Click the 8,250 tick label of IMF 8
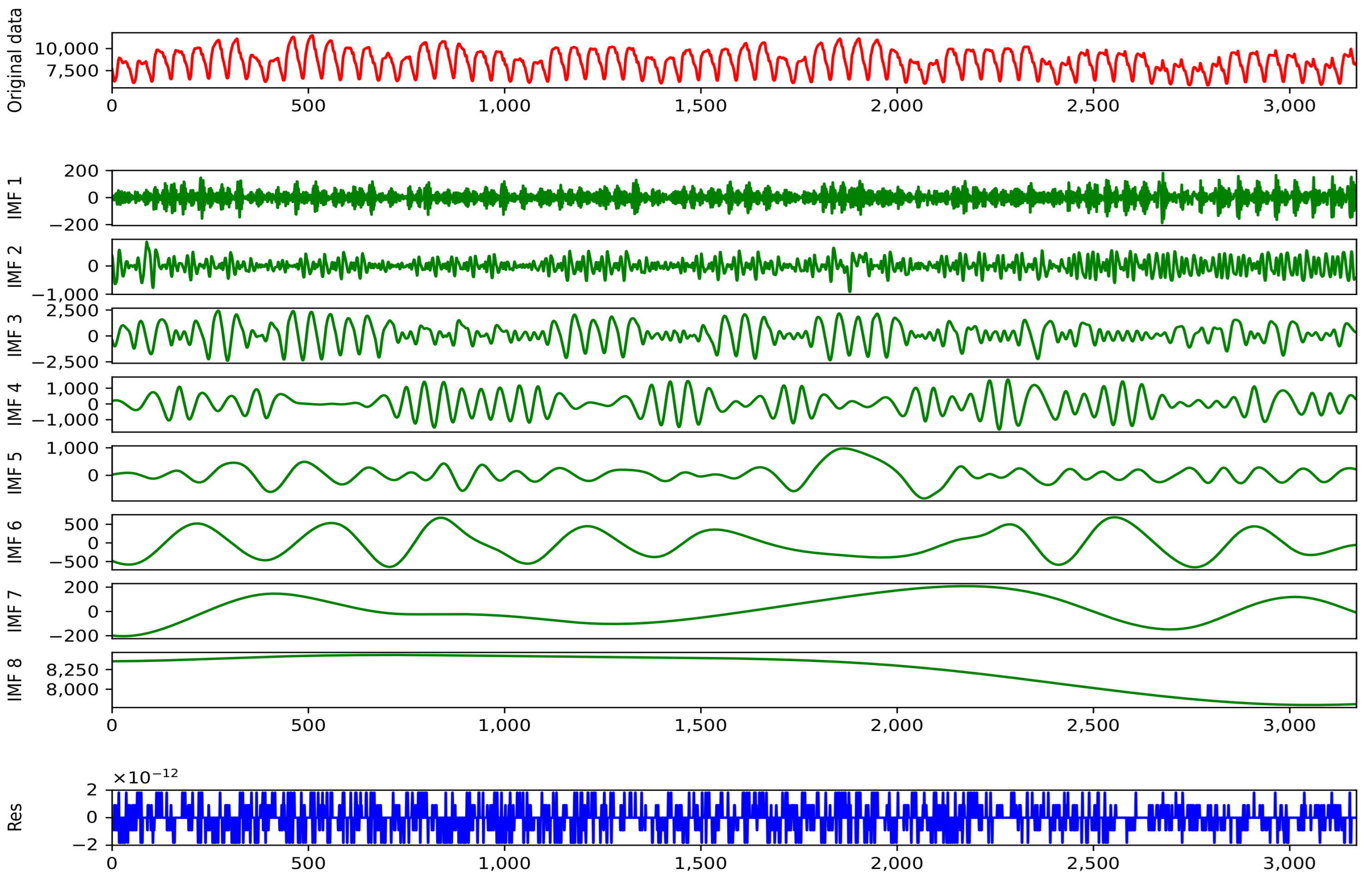Screen dimensions: 1372x881 click(72, 670)
